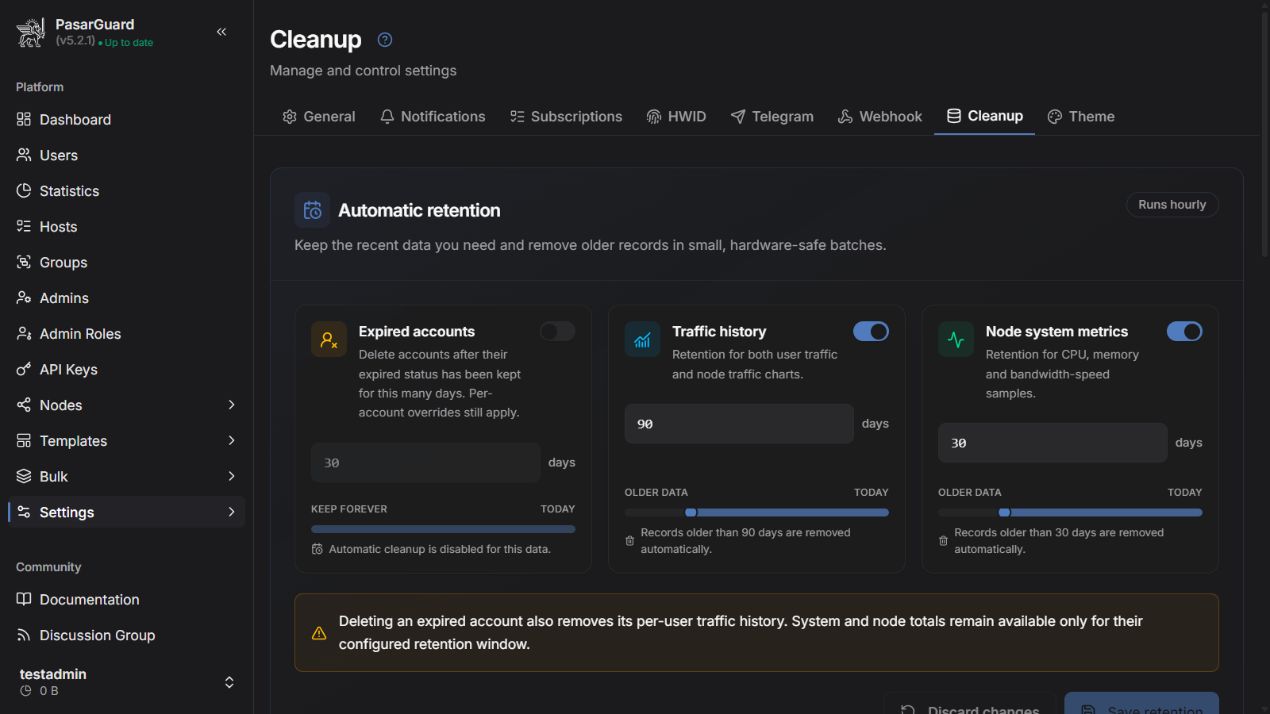Open the HWID tab

tap(676, 116)
